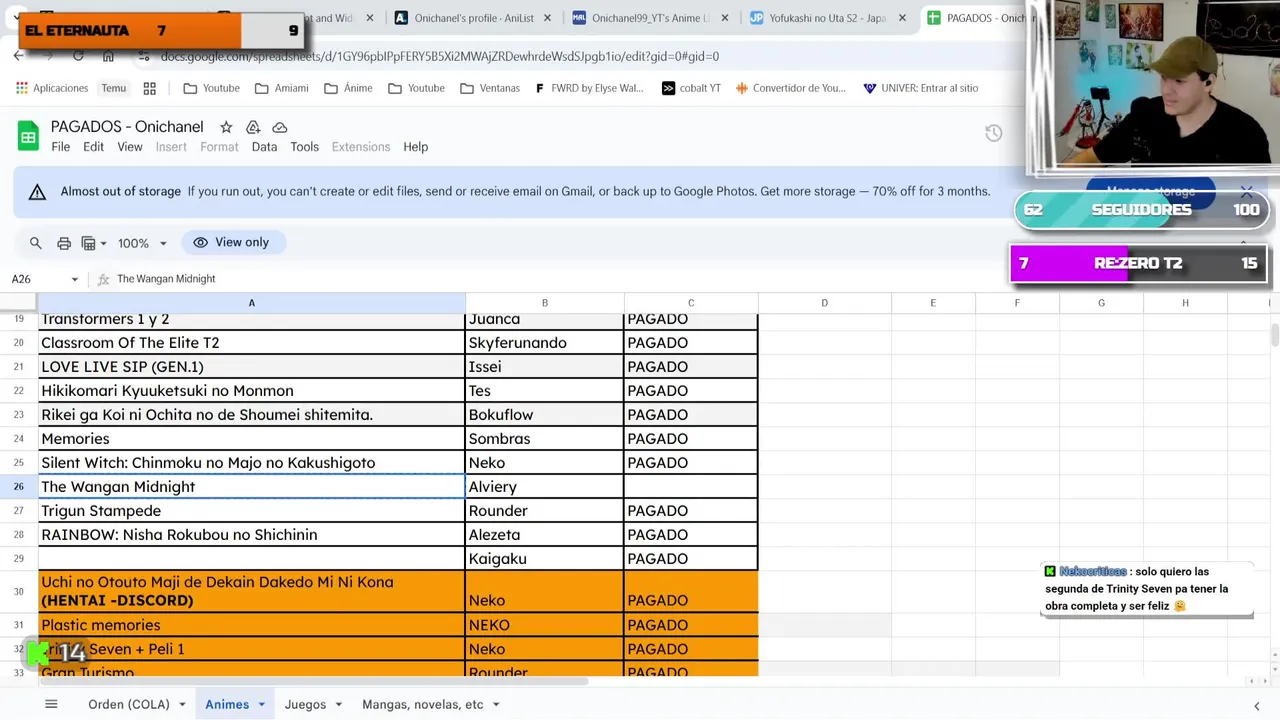
Task: Select cell "Trigun Stampede"
Action: 251,511
